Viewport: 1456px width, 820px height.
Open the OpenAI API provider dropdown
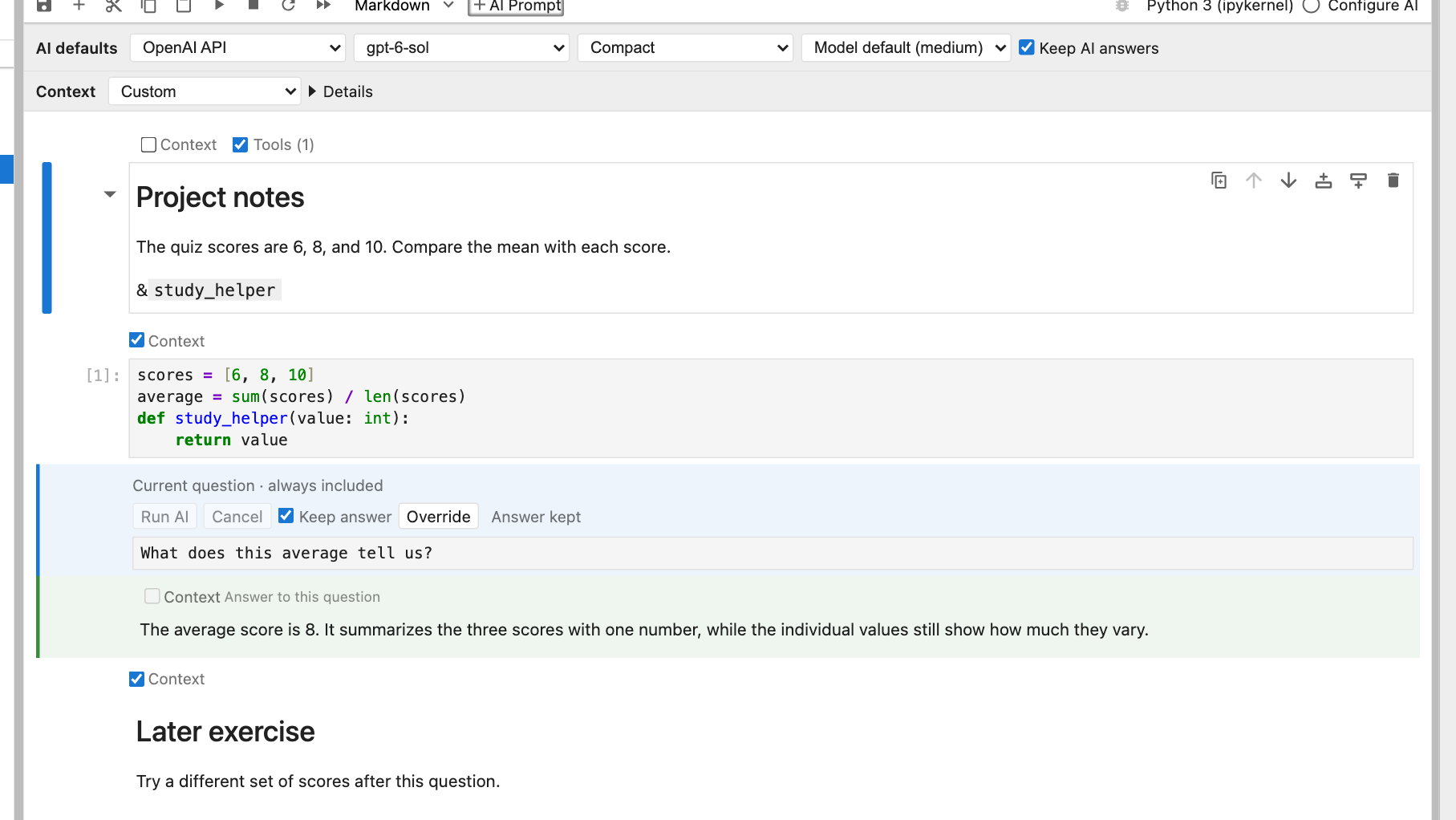pos(238,48)
